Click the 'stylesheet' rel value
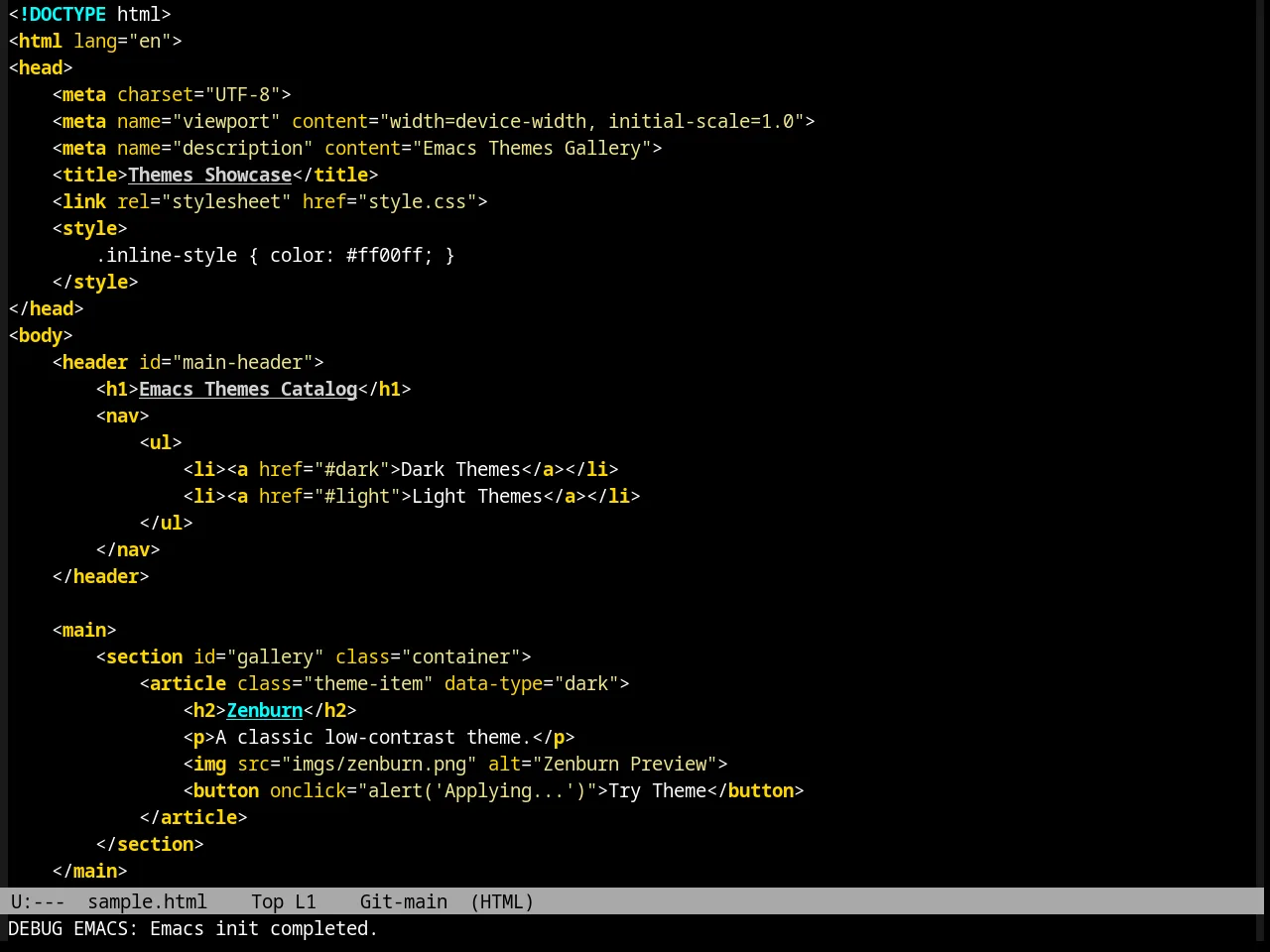 click(226, 201)
